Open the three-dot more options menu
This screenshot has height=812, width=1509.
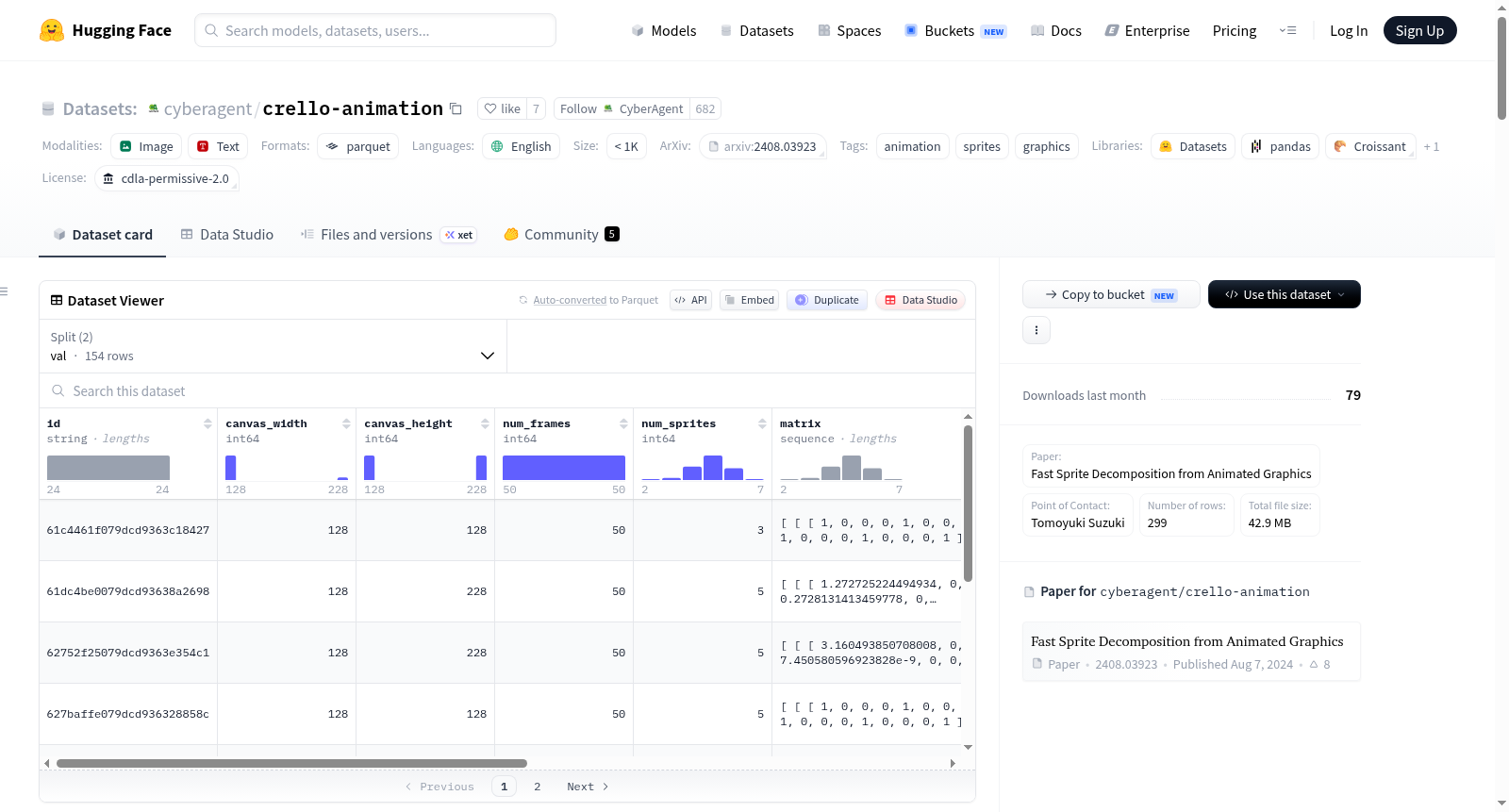pos(1036,330)
